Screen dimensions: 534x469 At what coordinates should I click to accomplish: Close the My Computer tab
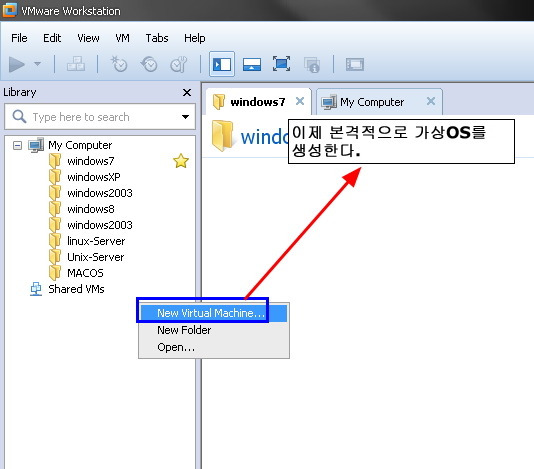coord(431,101)
